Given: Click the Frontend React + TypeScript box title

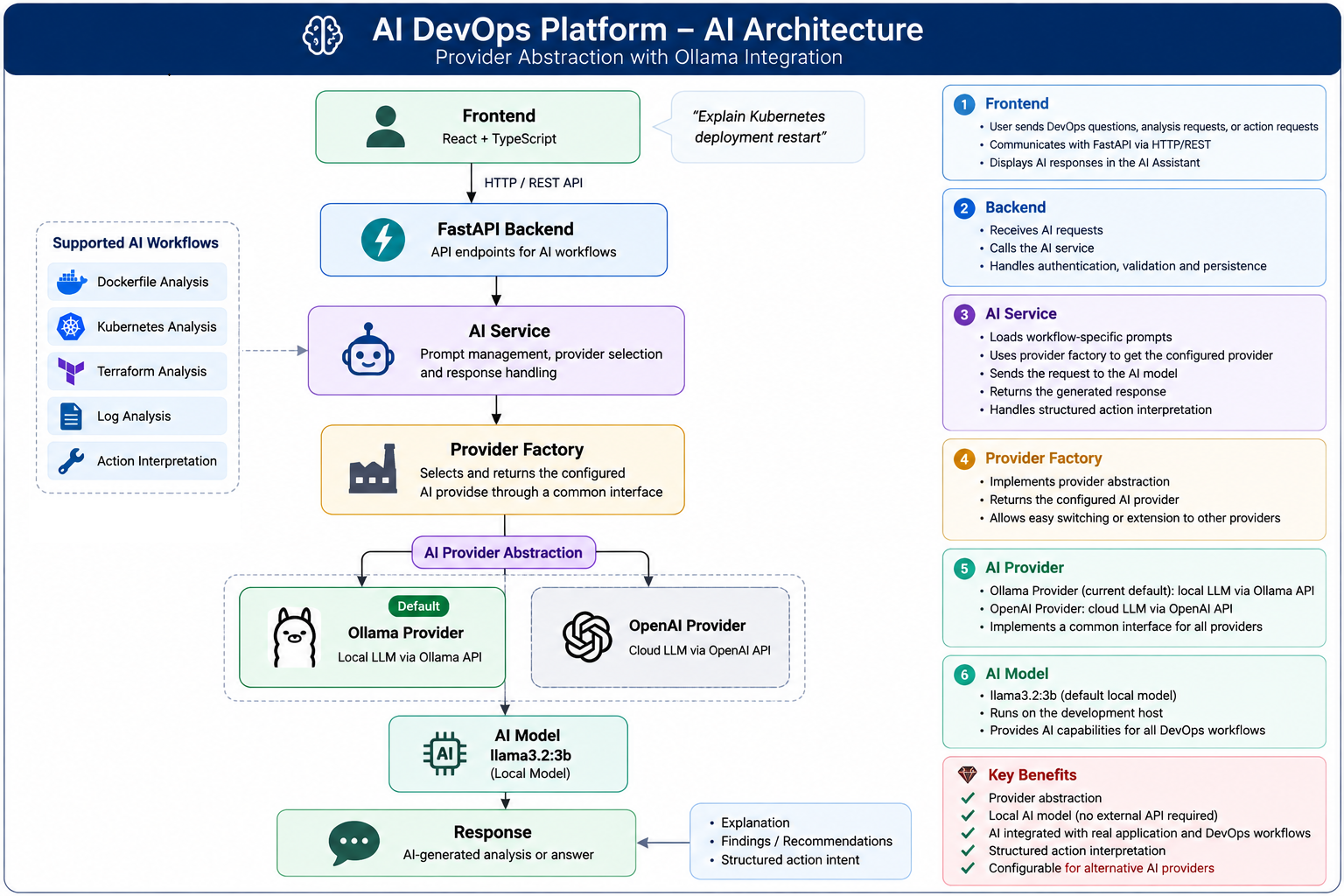Looking at the screenshot, I should click(499, 115).
